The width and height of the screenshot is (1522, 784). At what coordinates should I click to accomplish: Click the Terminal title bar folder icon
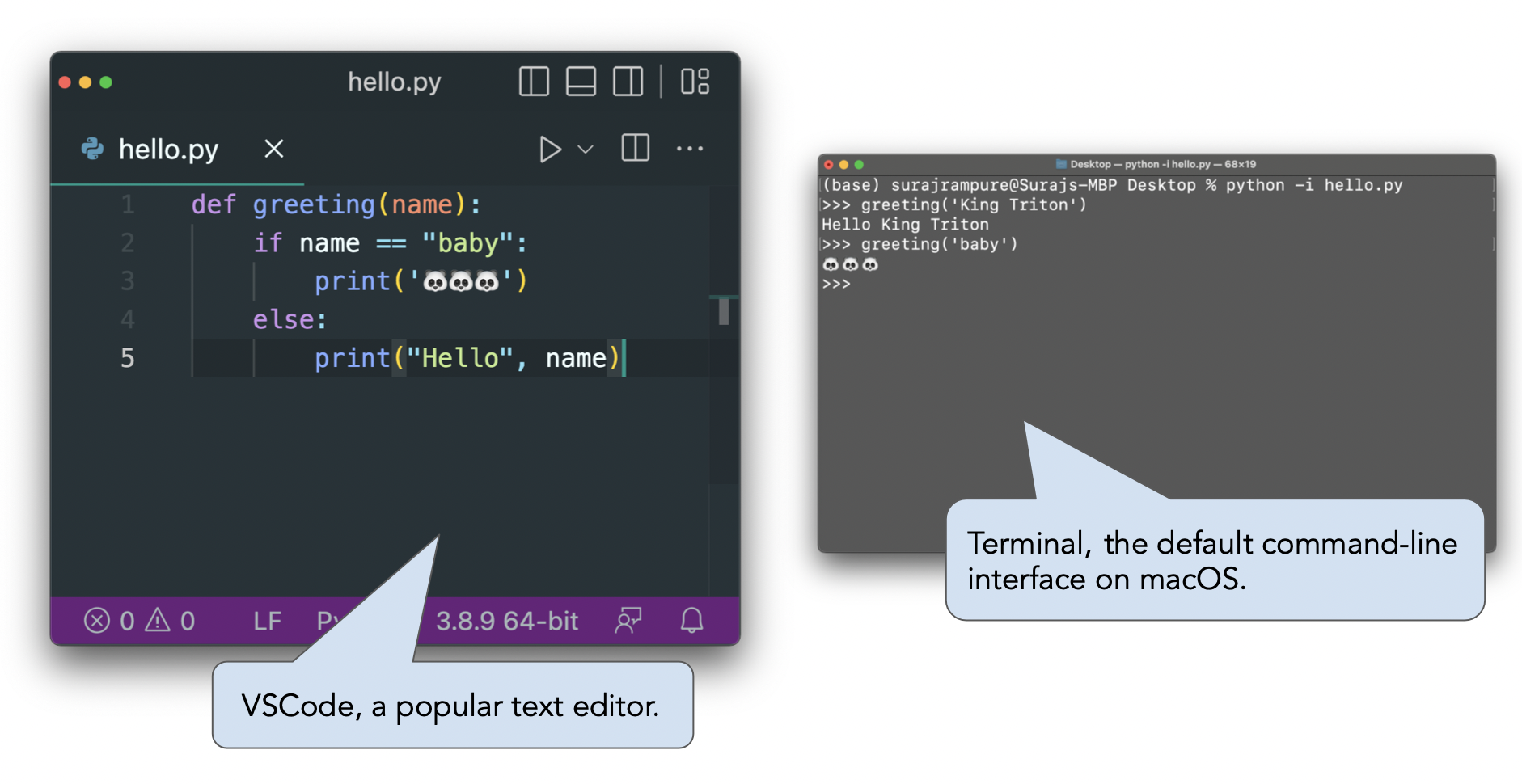1061,164
